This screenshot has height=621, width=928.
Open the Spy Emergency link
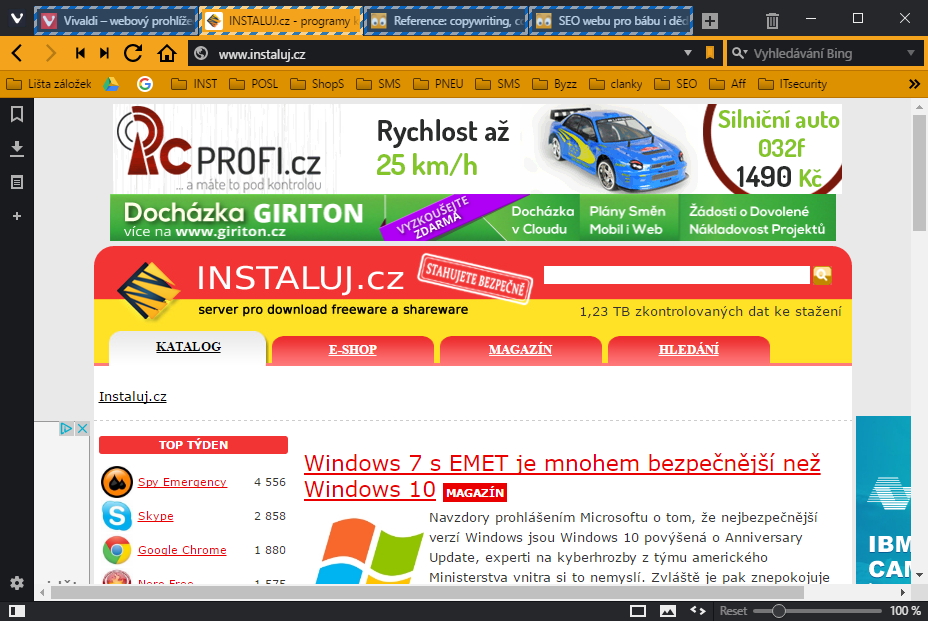pyautogui.click(x=182, y=482)
